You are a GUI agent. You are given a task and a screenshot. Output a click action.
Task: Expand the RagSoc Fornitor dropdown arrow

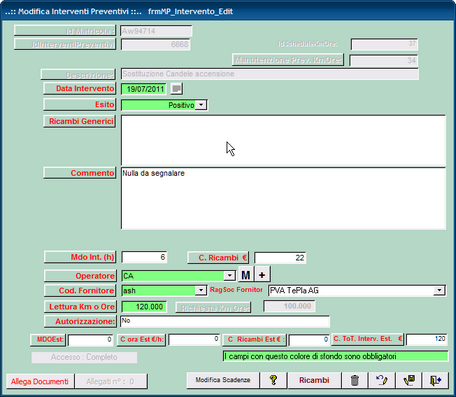pos(439,291)
